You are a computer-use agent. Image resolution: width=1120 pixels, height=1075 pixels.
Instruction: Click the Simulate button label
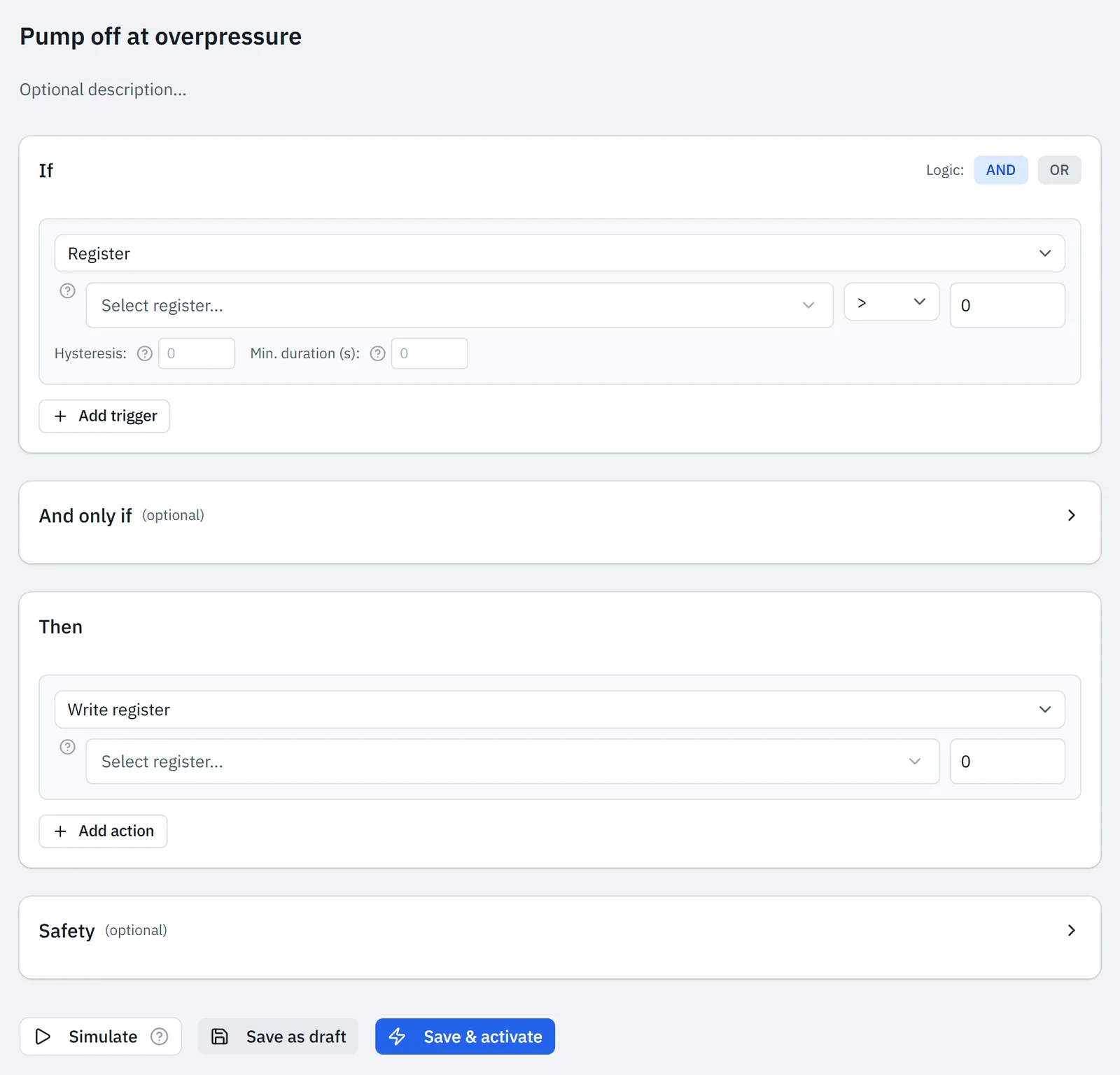(x=103, y=1037)
